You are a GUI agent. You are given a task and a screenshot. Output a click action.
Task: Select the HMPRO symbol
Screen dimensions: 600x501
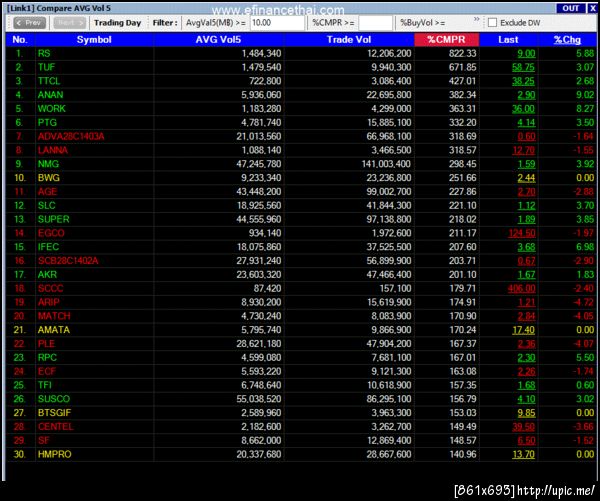(54, 454)
